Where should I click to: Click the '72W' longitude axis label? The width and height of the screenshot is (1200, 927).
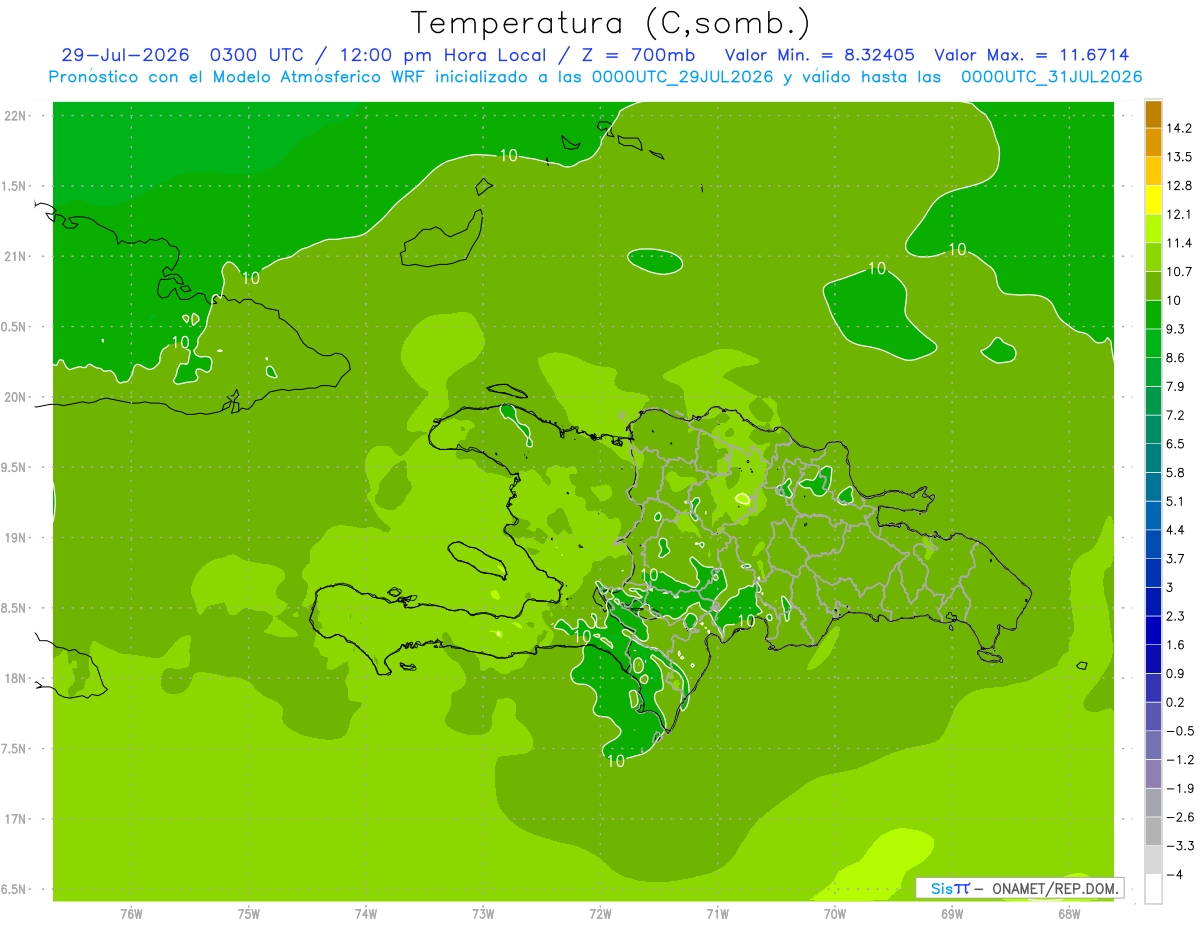coord(600,913)
